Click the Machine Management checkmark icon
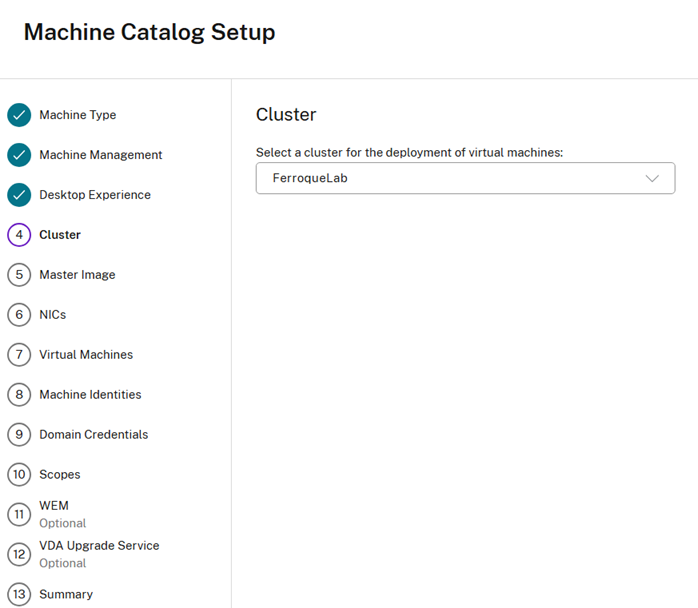 click(x=19, y=155)
